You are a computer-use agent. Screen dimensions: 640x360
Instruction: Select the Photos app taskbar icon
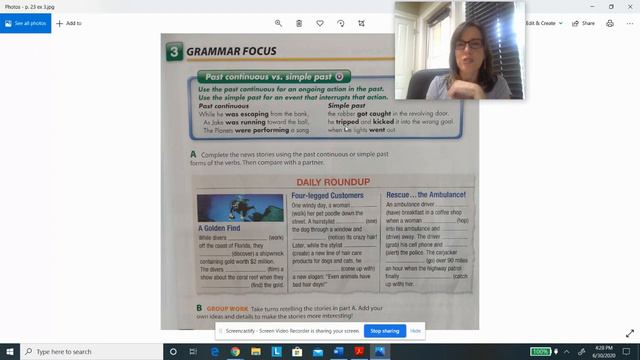coord(380,351)
